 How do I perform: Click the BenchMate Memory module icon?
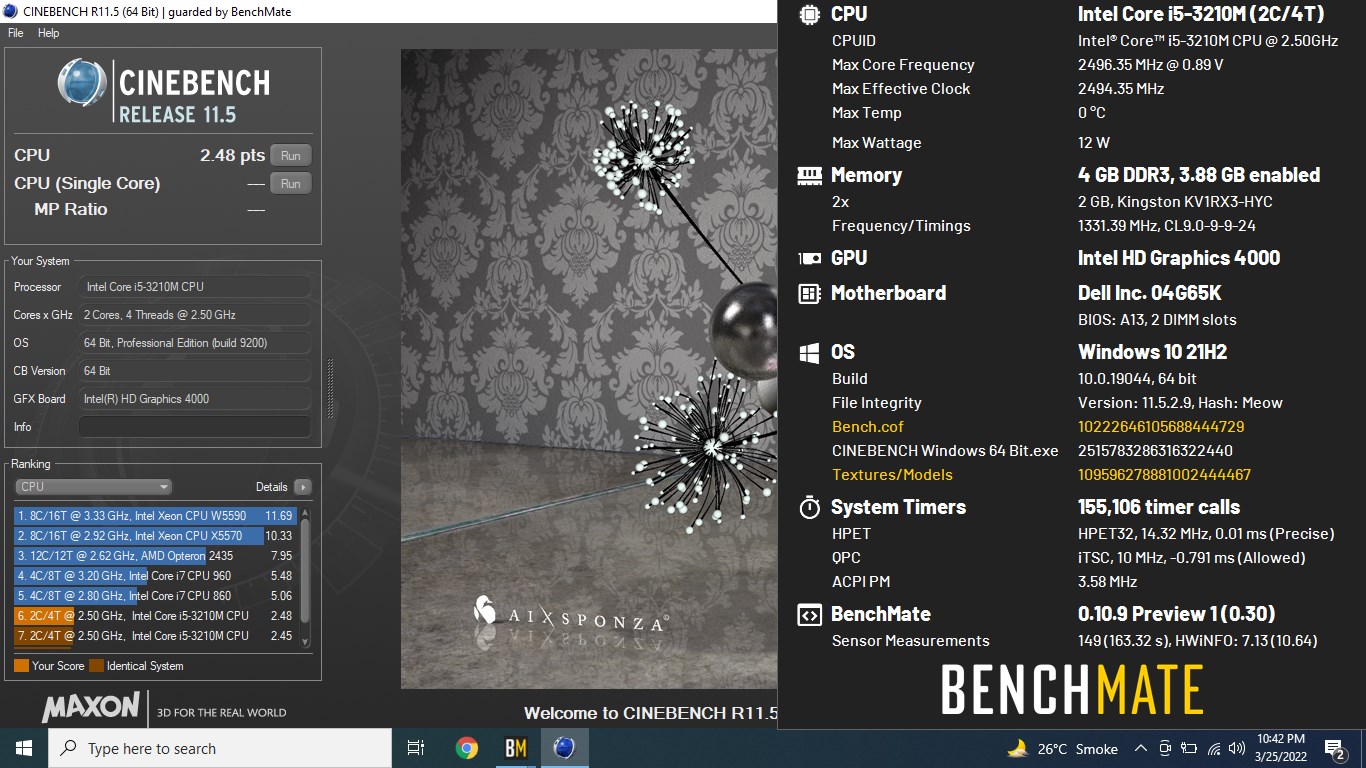809,175
